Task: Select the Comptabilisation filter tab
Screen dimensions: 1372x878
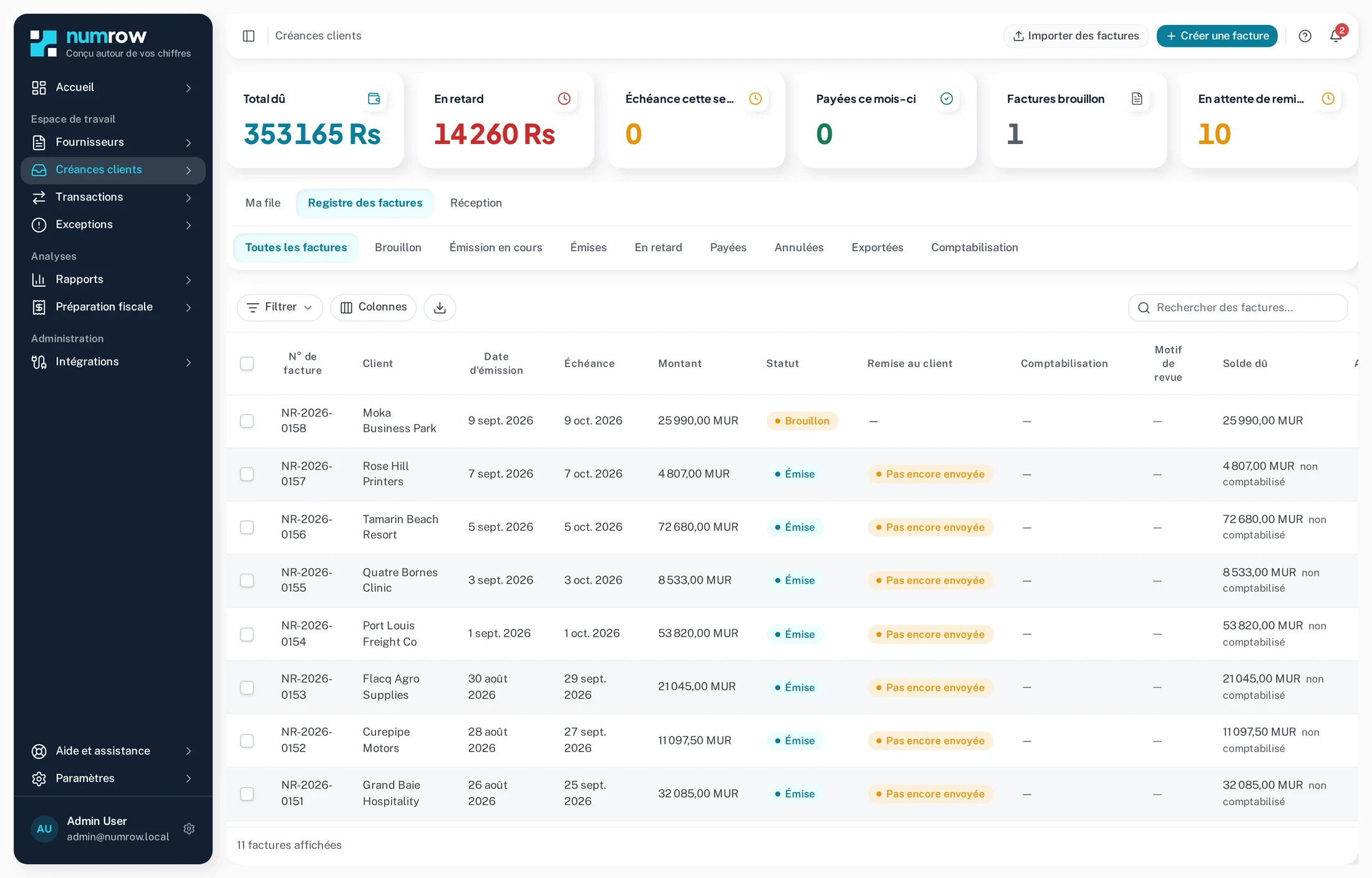Action: click(x=974, y=248)
